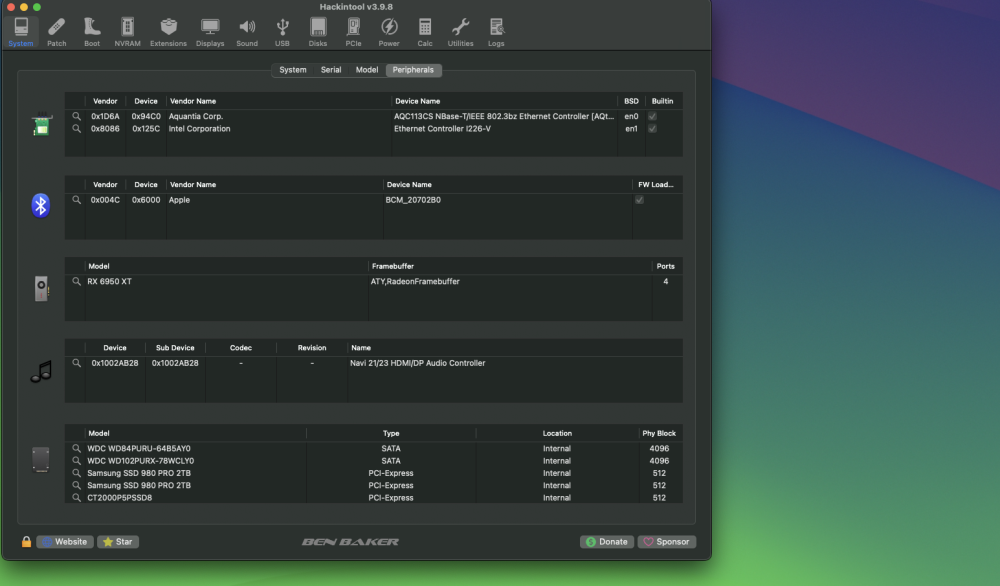Click the Location column header in disks
Viewport: 1000px width, 586px height.
[x=557, y=433]
